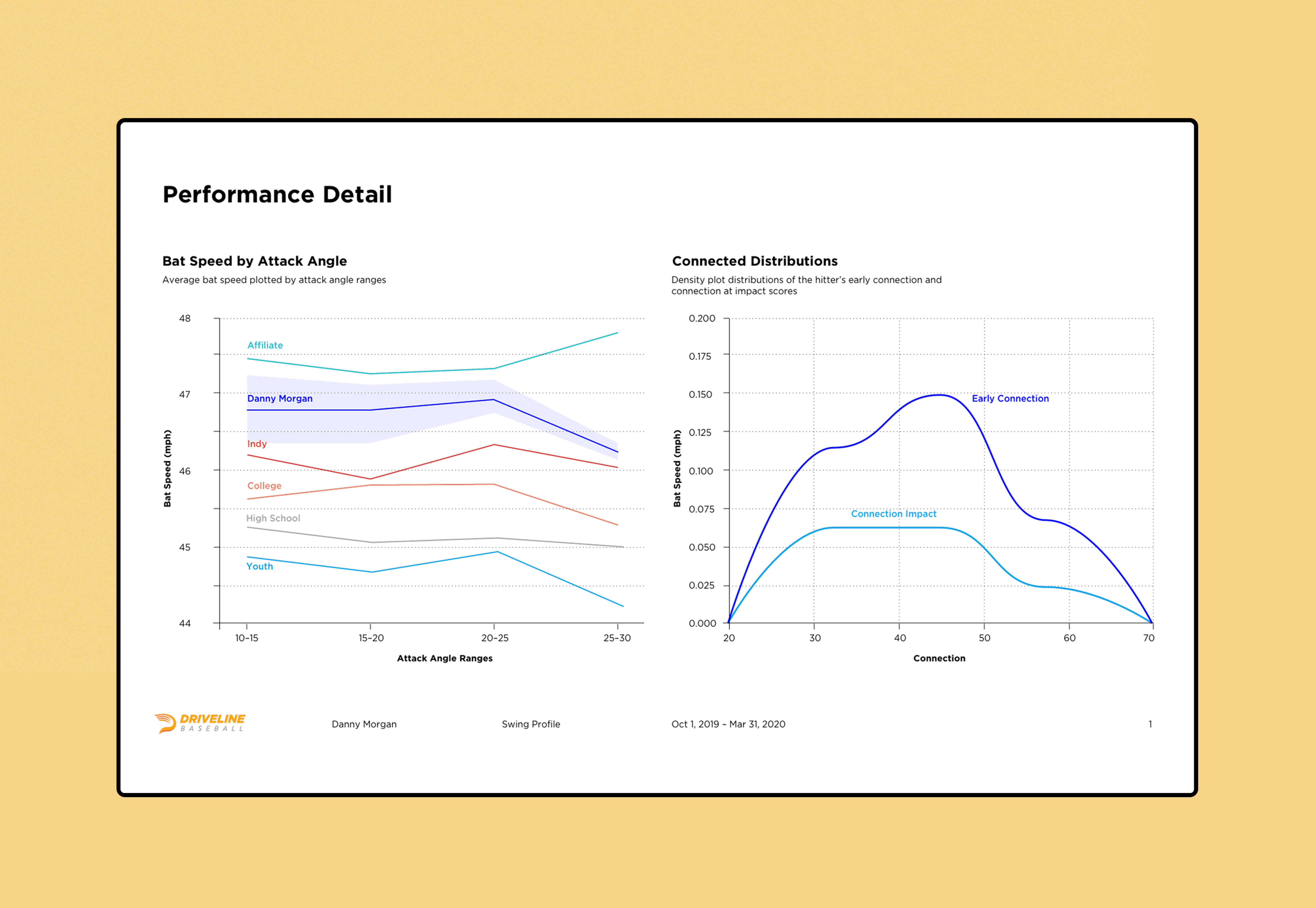The width and height of the screenshot is (1316, 908).
Task: Click the 50 connection axis tick
Action: coord(984,638)
